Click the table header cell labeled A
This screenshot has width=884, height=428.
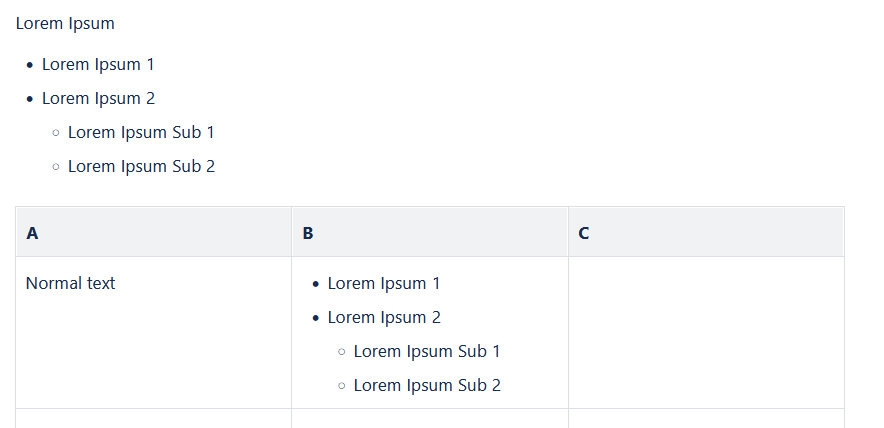pos(153,232)
